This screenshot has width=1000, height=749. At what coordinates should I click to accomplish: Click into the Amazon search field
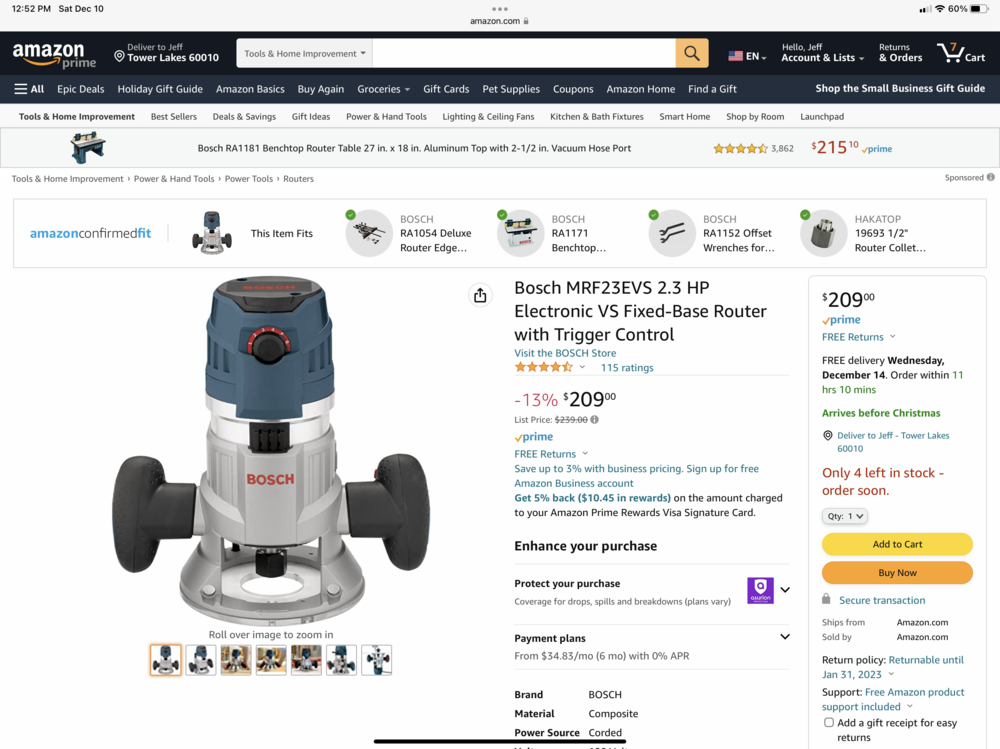[524, 53]
